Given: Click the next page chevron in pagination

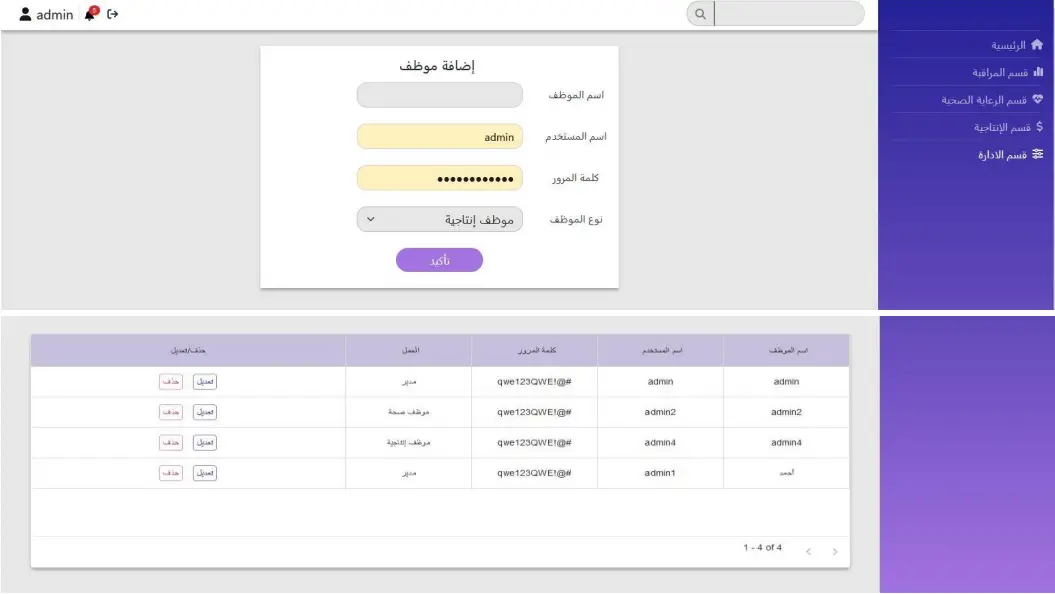Looking at the screenshot, I should click(835, 549).
